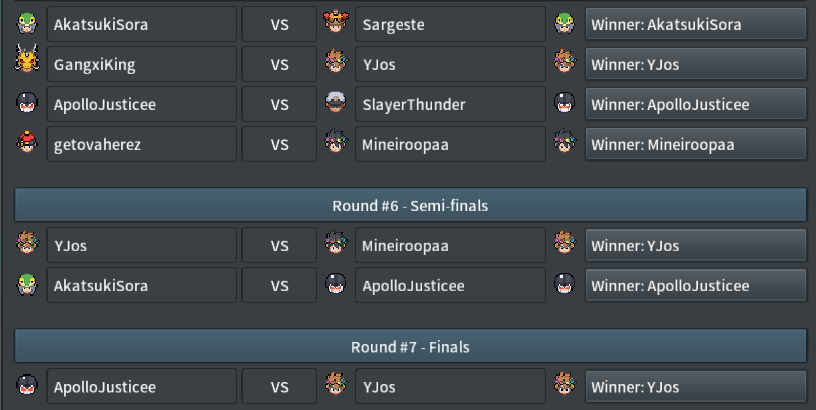
Task: Click VS between getovaherez and Mineiroopaa
Action: click(x=279, y=144)
